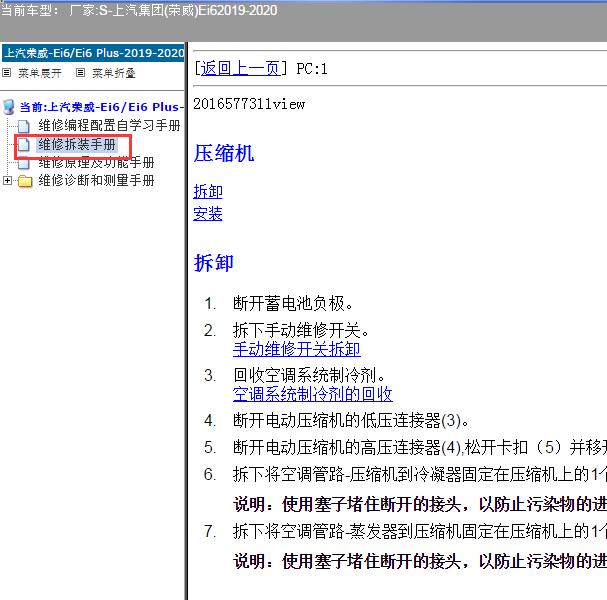
Task: Click step 1 断开蓄电池负极
Action: [293, 303]
